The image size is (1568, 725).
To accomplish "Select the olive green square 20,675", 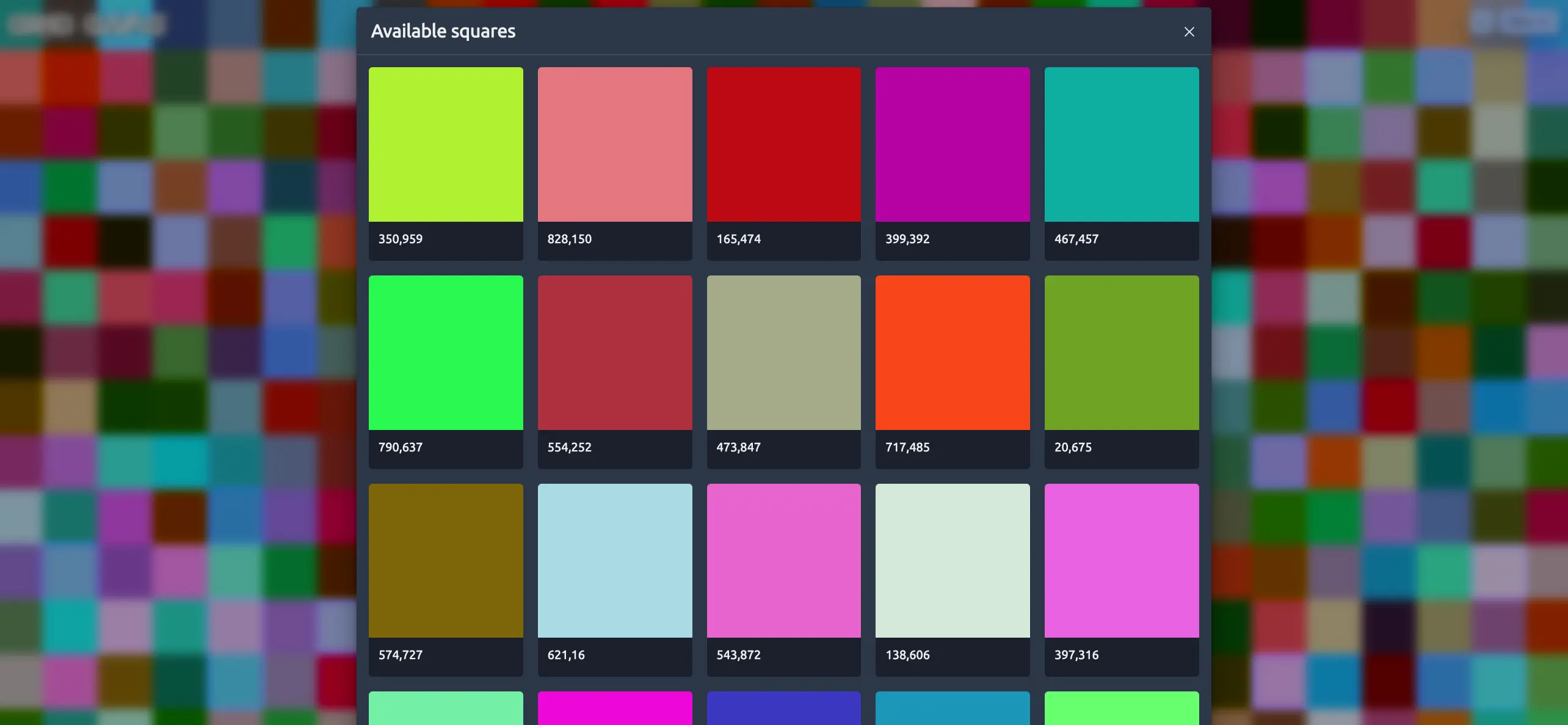I will (1122, 352).
